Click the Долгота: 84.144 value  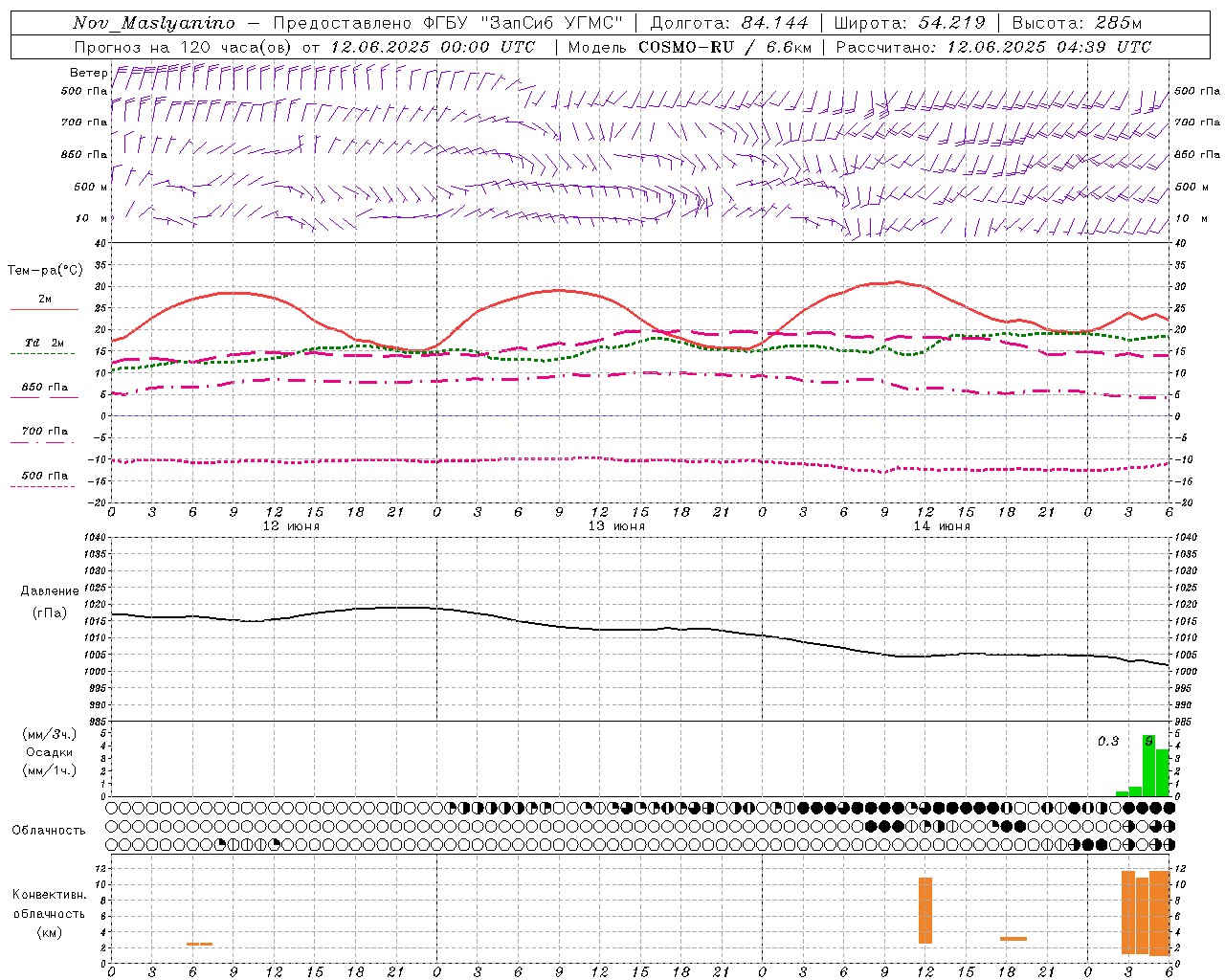[x=729, y=23]
